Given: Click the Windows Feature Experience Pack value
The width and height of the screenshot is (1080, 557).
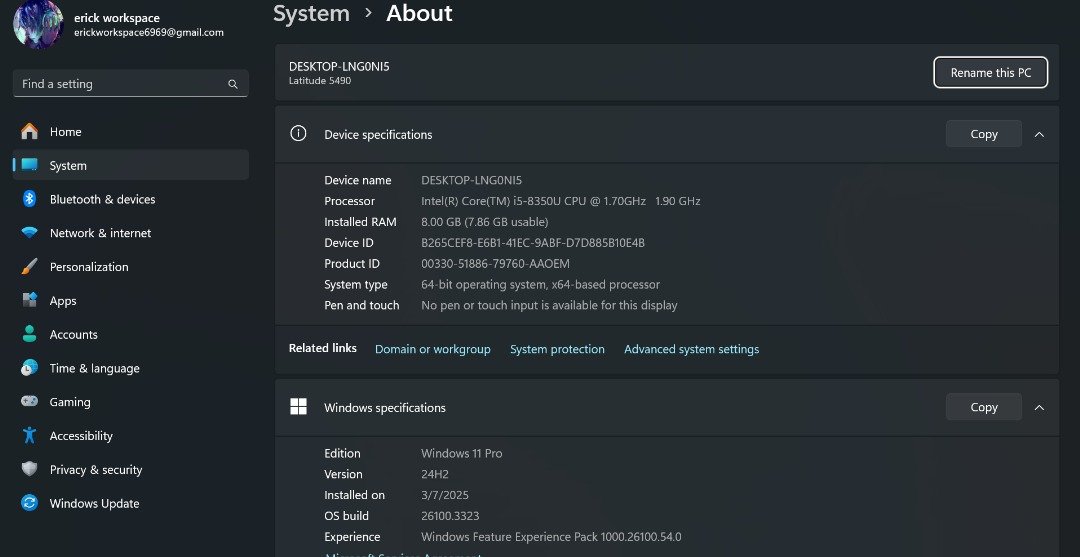Looking at the screenshot, I should tap(551, 536).
